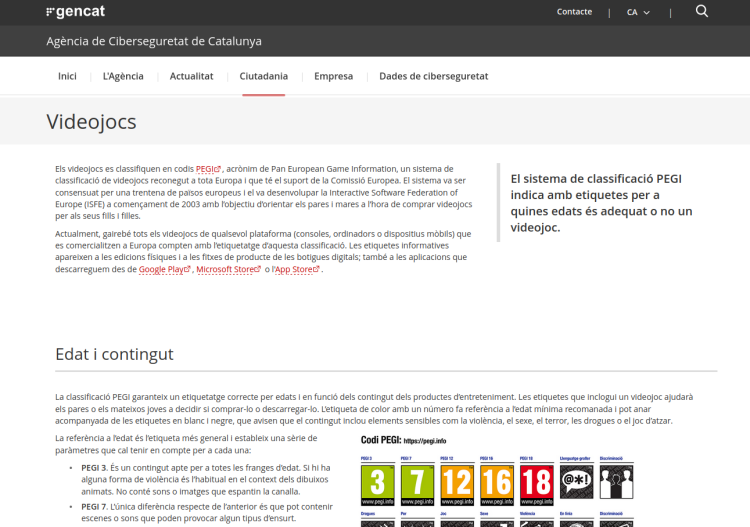Image resolution: width=750 pixels, height=527 pixels.
Task: Select the Ciutadania menu item
Action: (264, 76)
